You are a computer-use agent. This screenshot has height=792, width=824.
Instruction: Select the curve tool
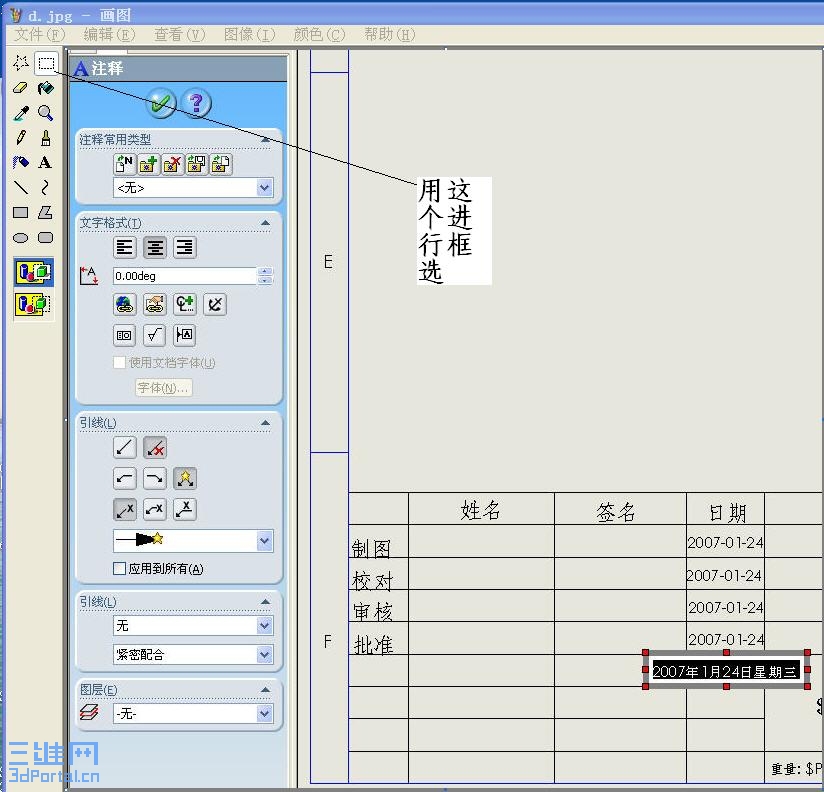point(46,187)
